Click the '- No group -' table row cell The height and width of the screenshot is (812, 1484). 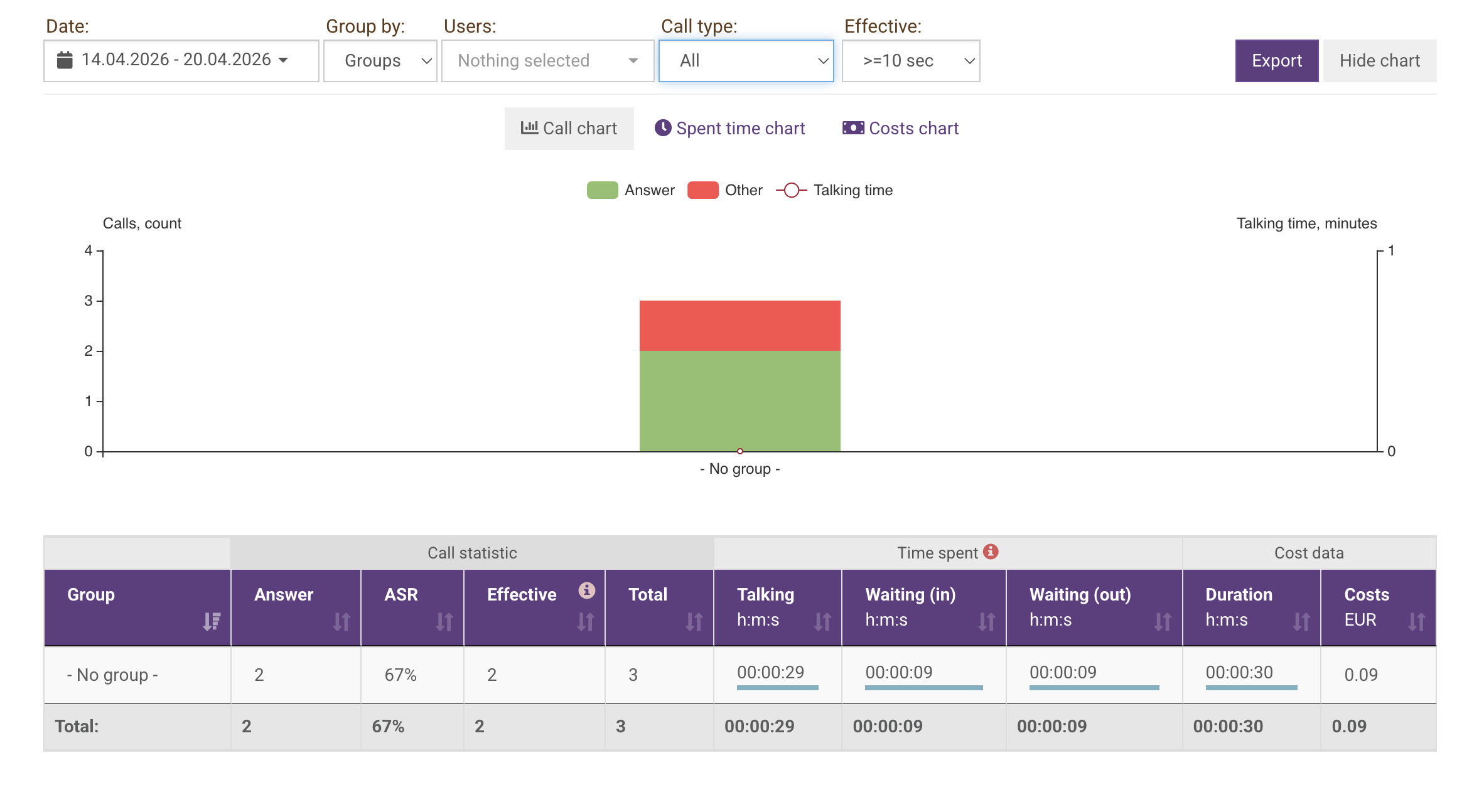(x=137, y=675)
